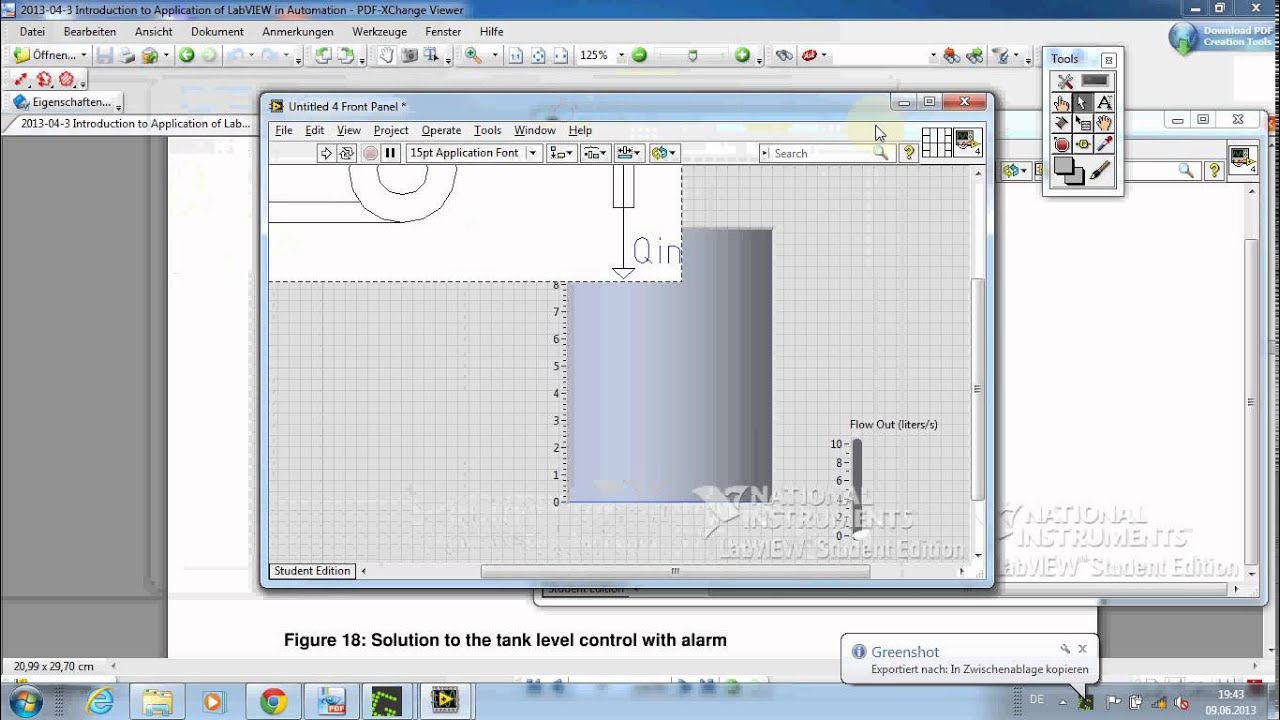
Task: Click the context help question mark
Action: coord(909,153)
